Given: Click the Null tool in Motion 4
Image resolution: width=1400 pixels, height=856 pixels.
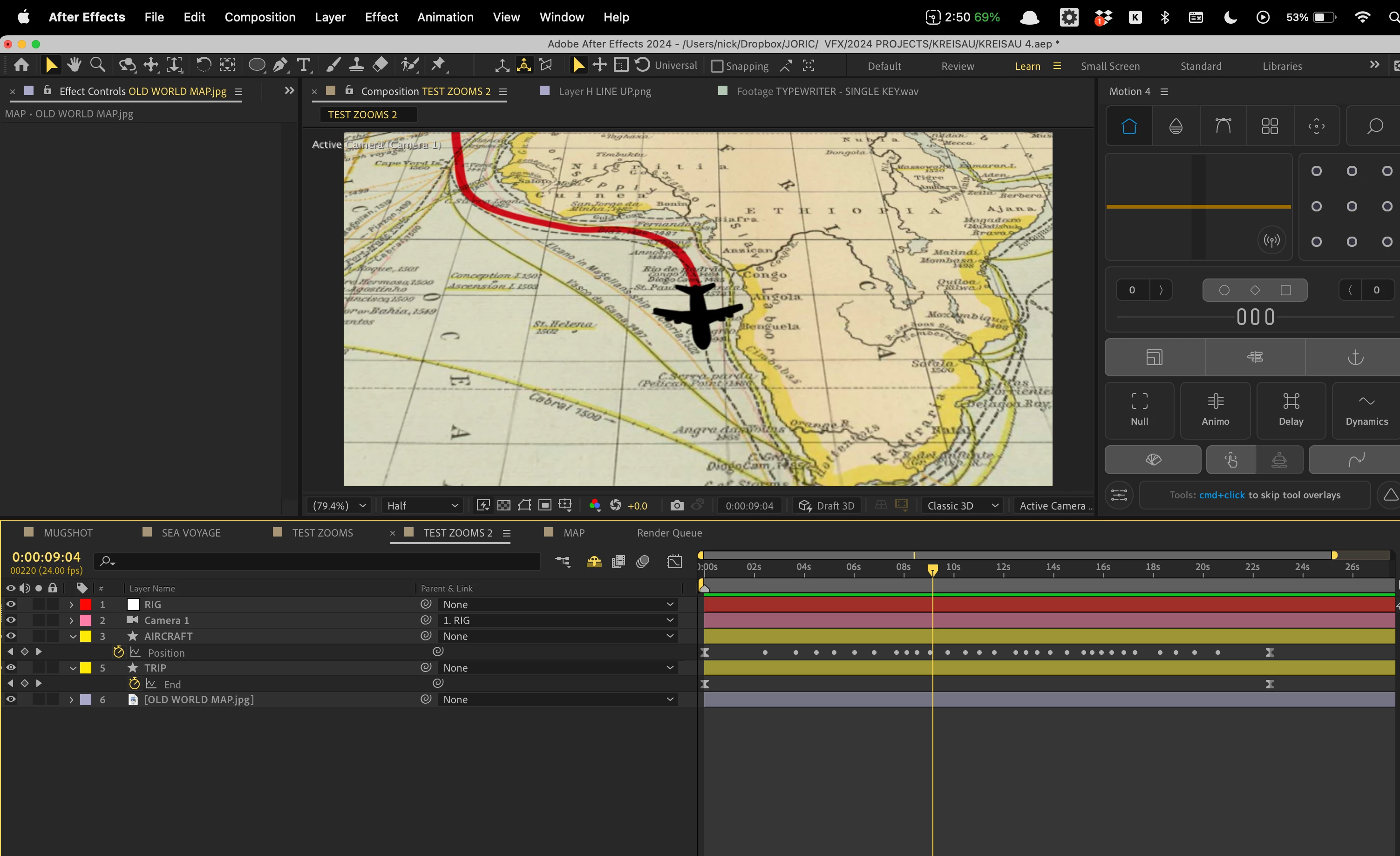Looking at the screenshot, I should [1139, 410].
